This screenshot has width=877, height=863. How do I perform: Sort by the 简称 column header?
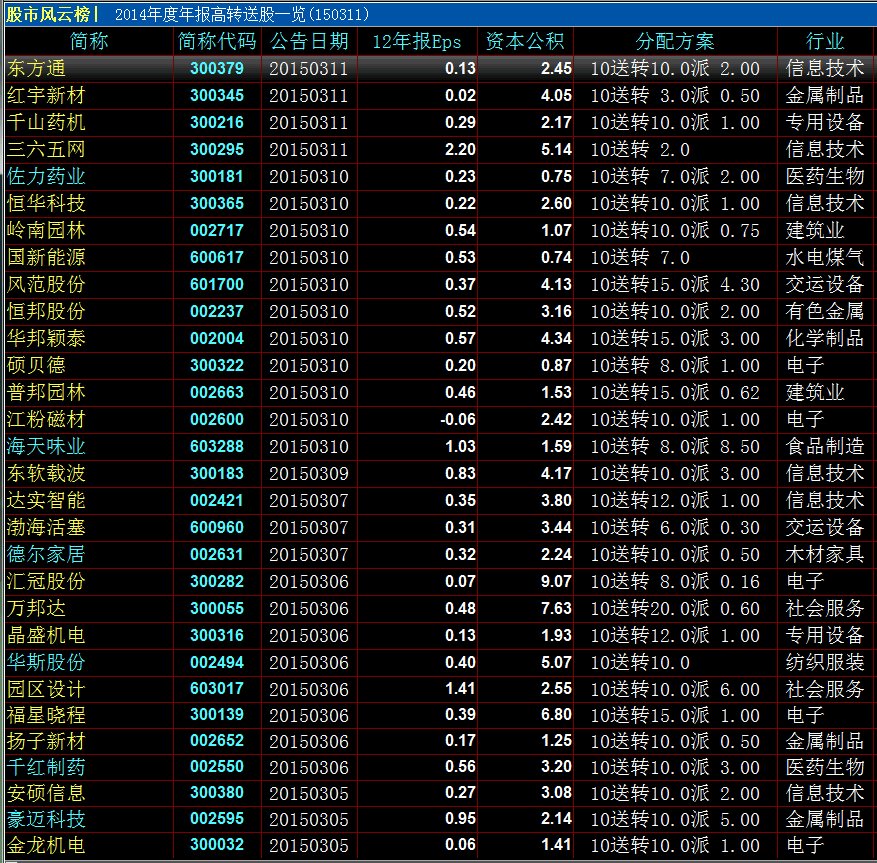[89, 42]
